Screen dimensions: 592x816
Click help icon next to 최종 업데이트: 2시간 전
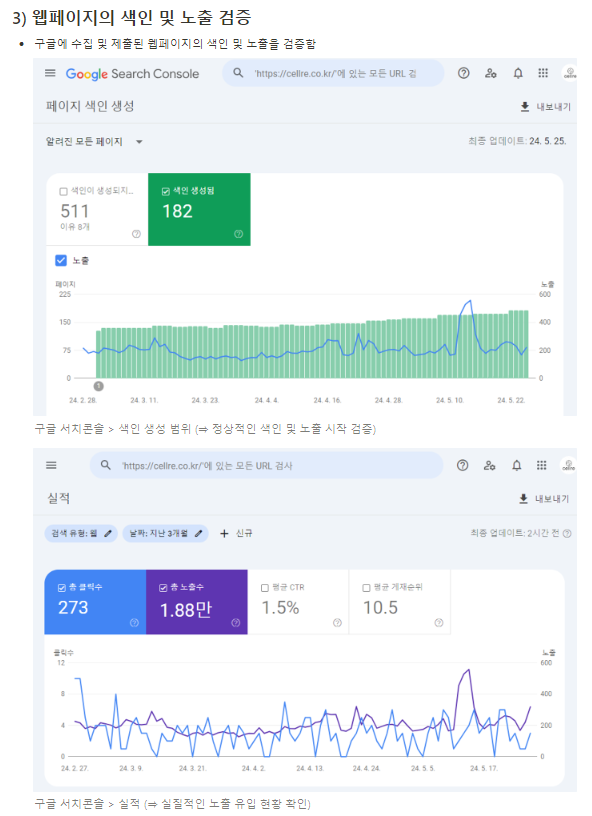point(568,533)
